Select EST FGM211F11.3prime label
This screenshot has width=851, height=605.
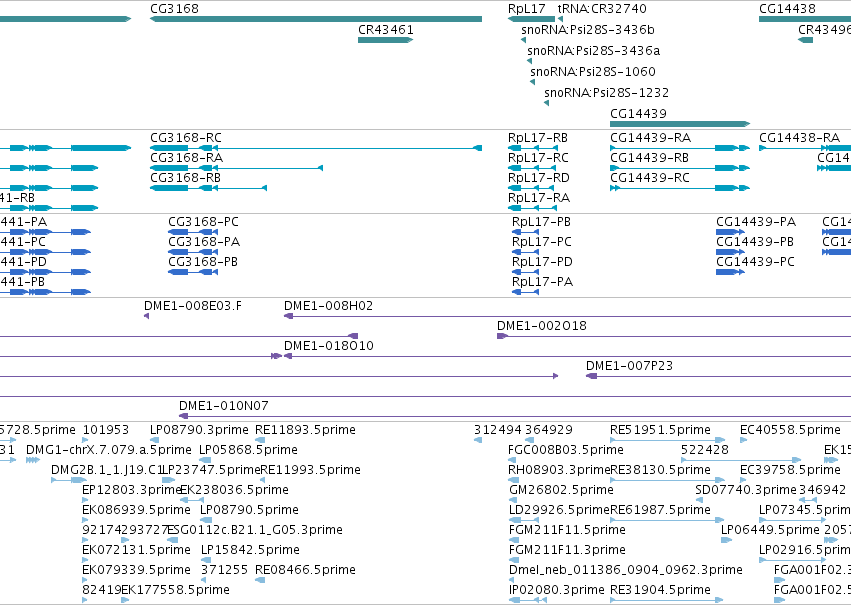pyautogui.click(x=568, y=550)
